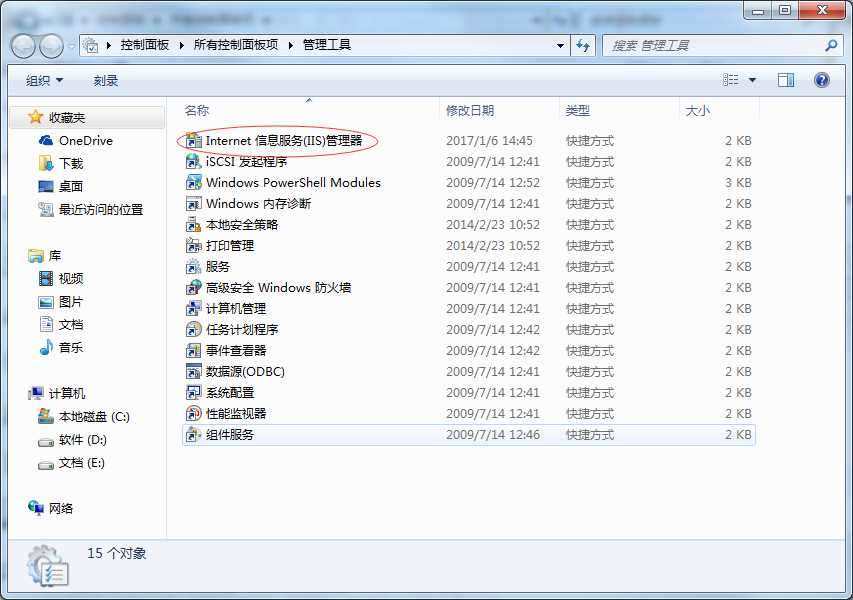
Task: Expand the arrow after 所有控制面板项 breadcrumb
Action: pos(290,45)
